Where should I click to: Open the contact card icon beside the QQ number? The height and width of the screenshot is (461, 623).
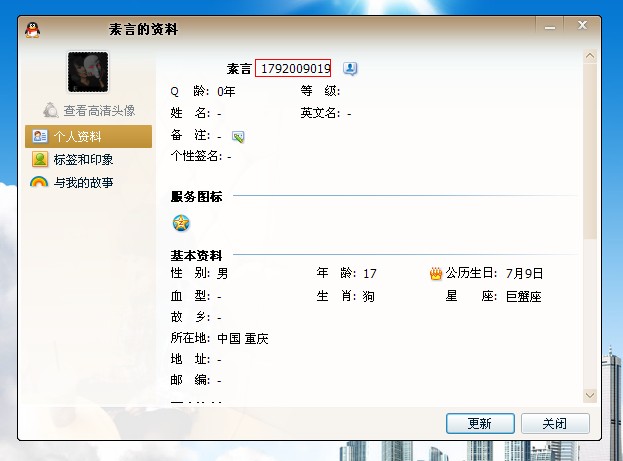click(350, 68)
